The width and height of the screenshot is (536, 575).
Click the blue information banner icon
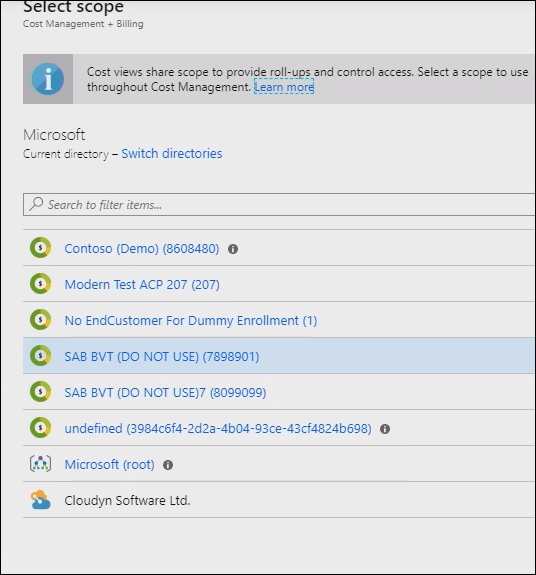pos(48,79)
